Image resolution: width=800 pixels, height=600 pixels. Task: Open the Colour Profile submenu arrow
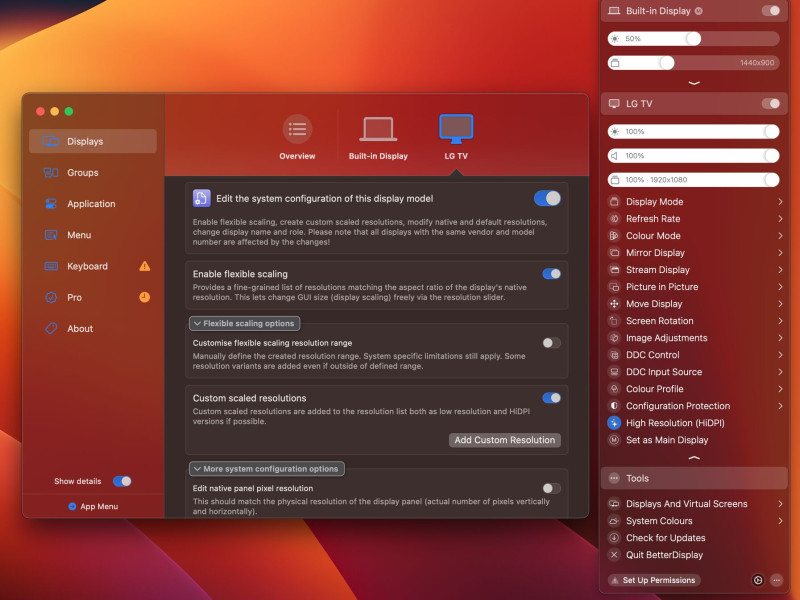click(x=781, y=389)
